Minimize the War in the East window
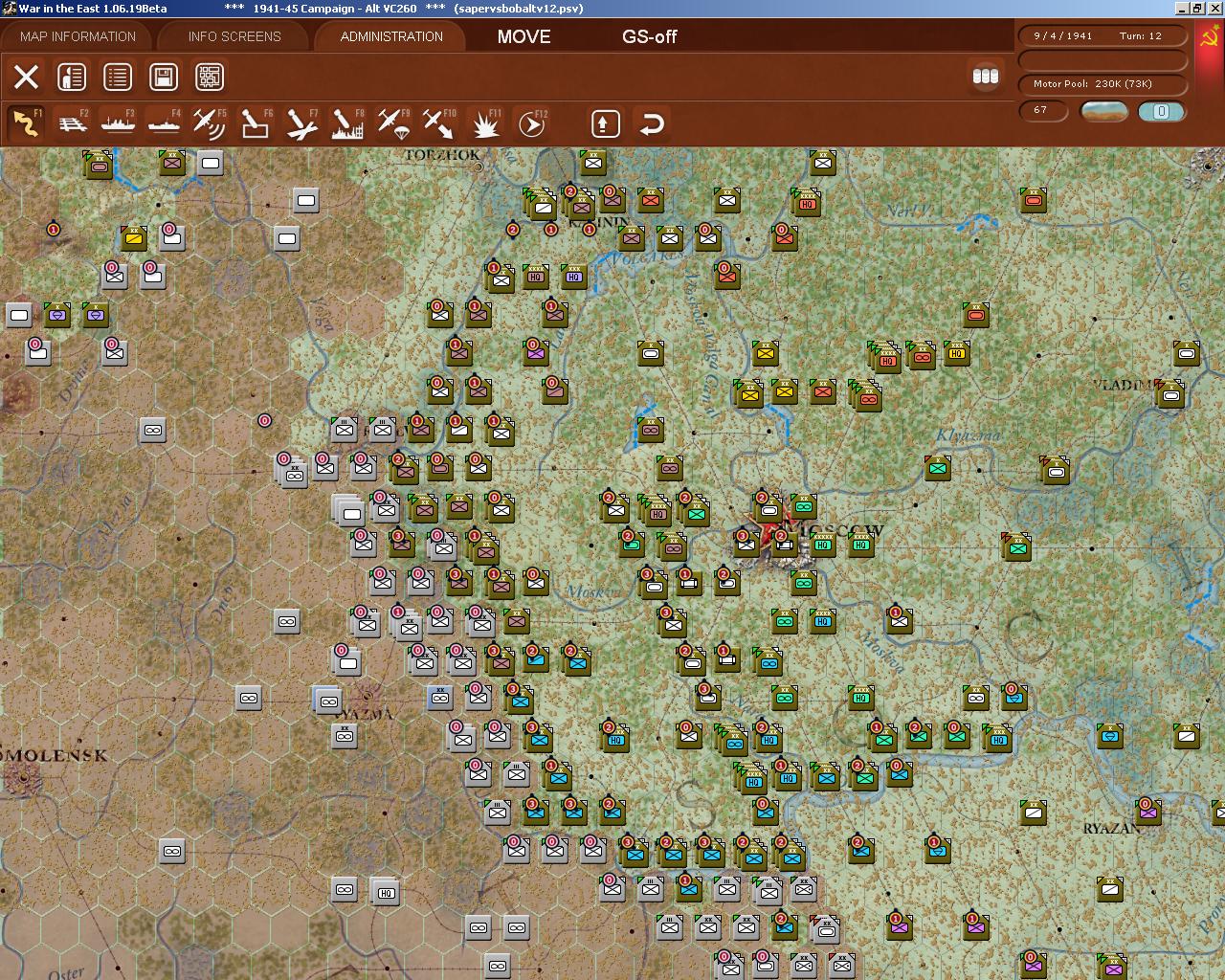This screenshot has width=1225, height=980. (1181, 8)
